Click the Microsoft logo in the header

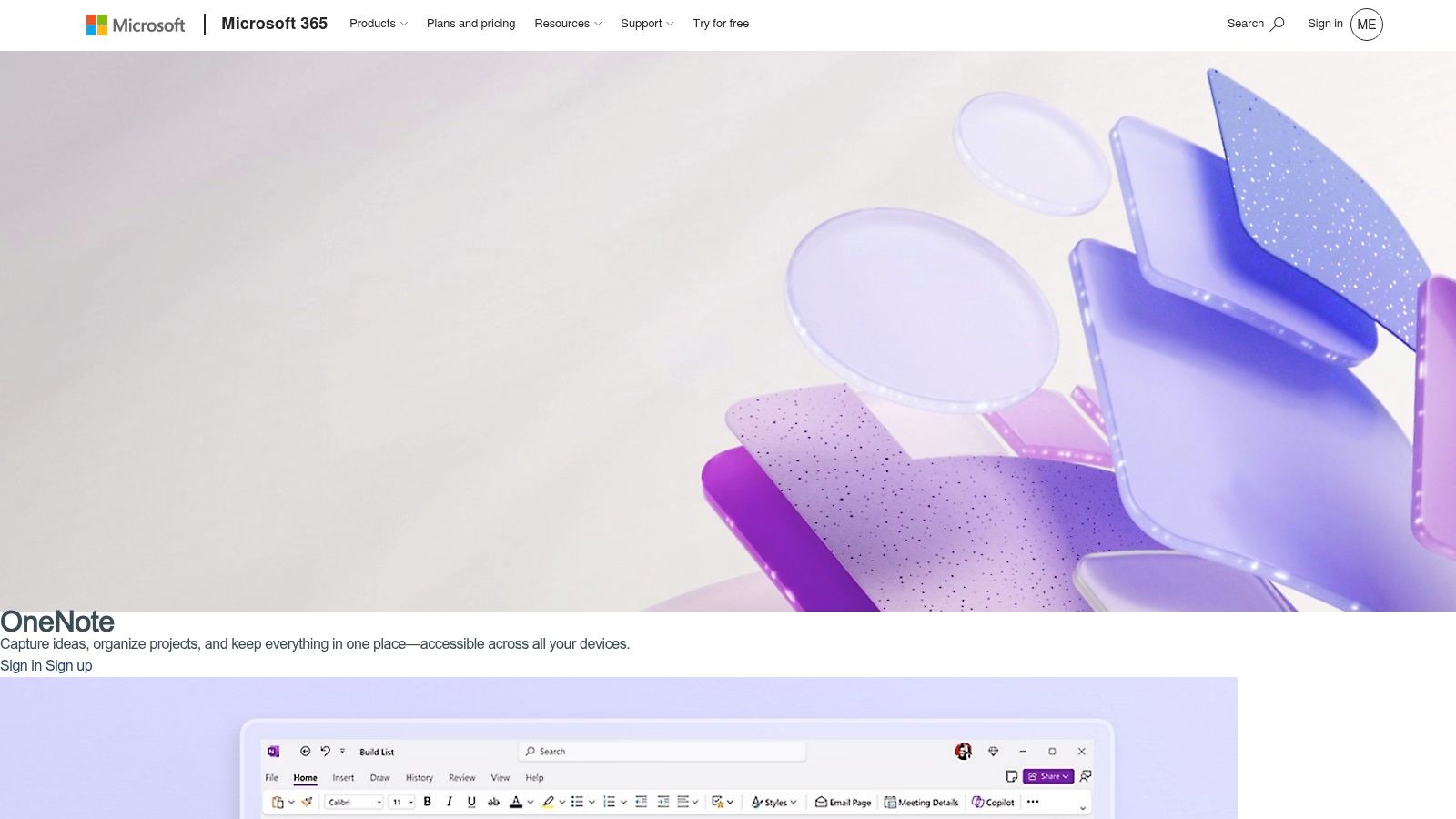click(x=135, y=25)
